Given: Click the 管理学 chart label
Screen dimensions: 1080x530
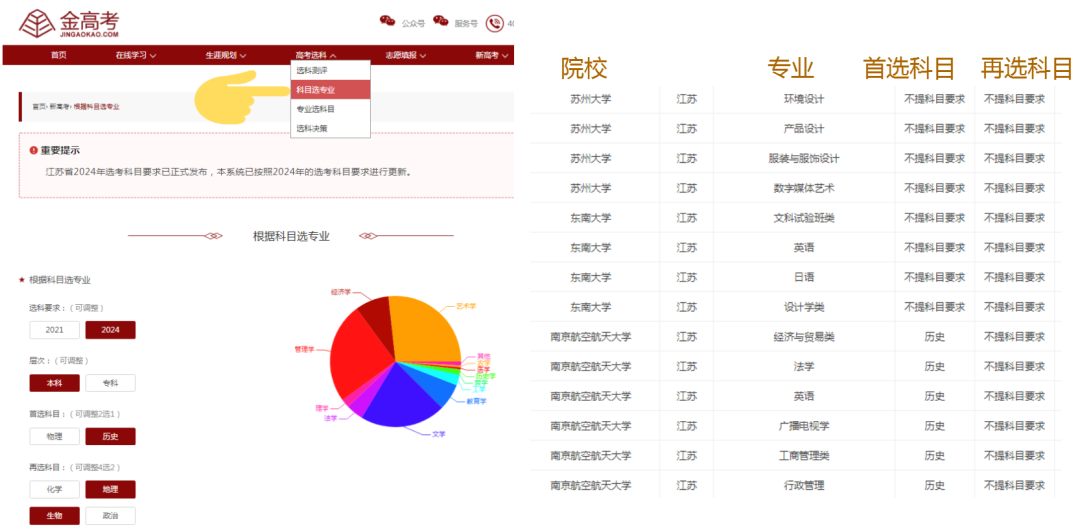Looking at the screenshot, I should coord(304,349).
